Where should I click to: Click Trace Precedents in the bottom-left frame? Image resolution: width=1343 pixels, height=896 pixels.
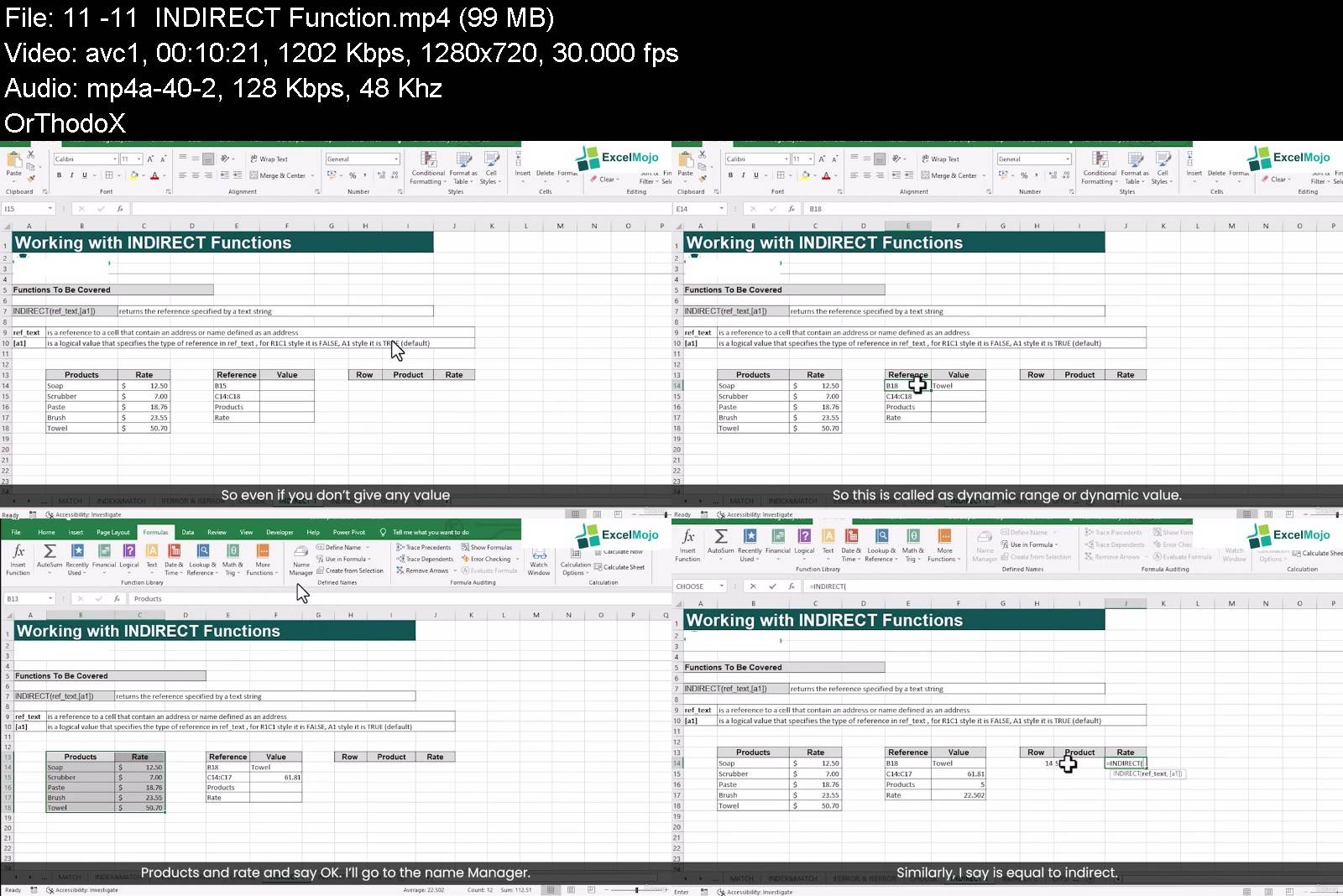click(424, 547)
